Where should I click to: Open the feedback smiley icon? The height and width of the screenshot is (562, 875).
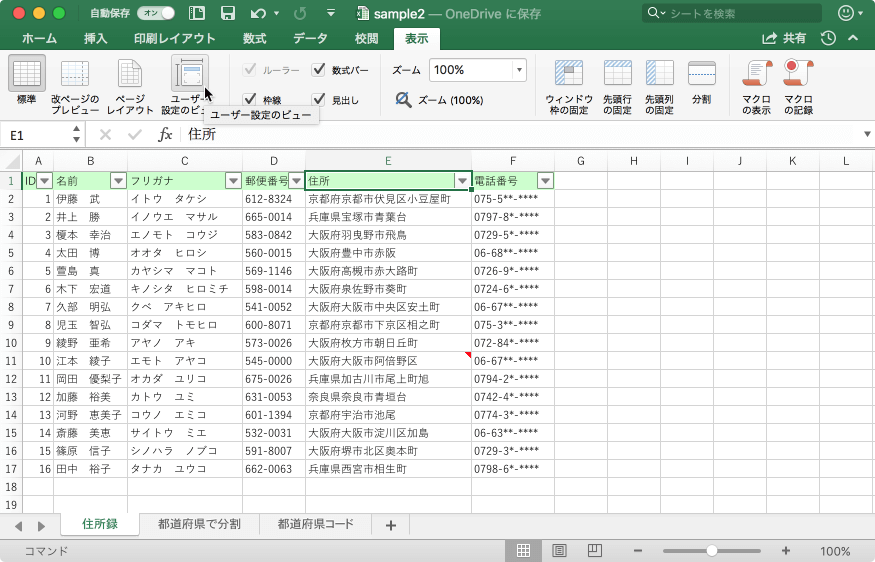pyautogui.click(x=845, y=13)
